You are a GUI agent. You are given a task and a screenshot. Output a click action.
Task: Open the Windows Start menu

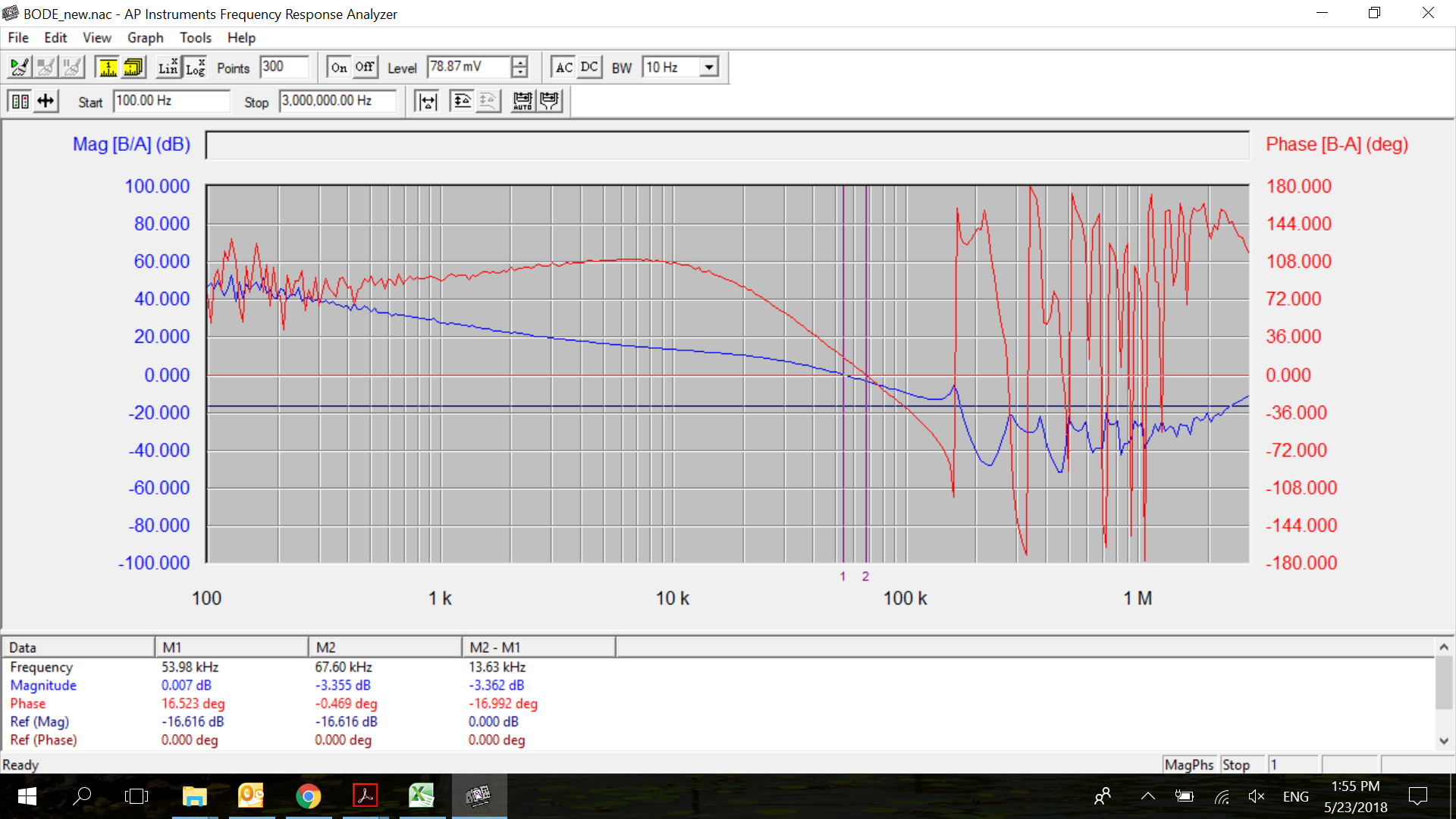pyautogui.click(x=27, y=796)
